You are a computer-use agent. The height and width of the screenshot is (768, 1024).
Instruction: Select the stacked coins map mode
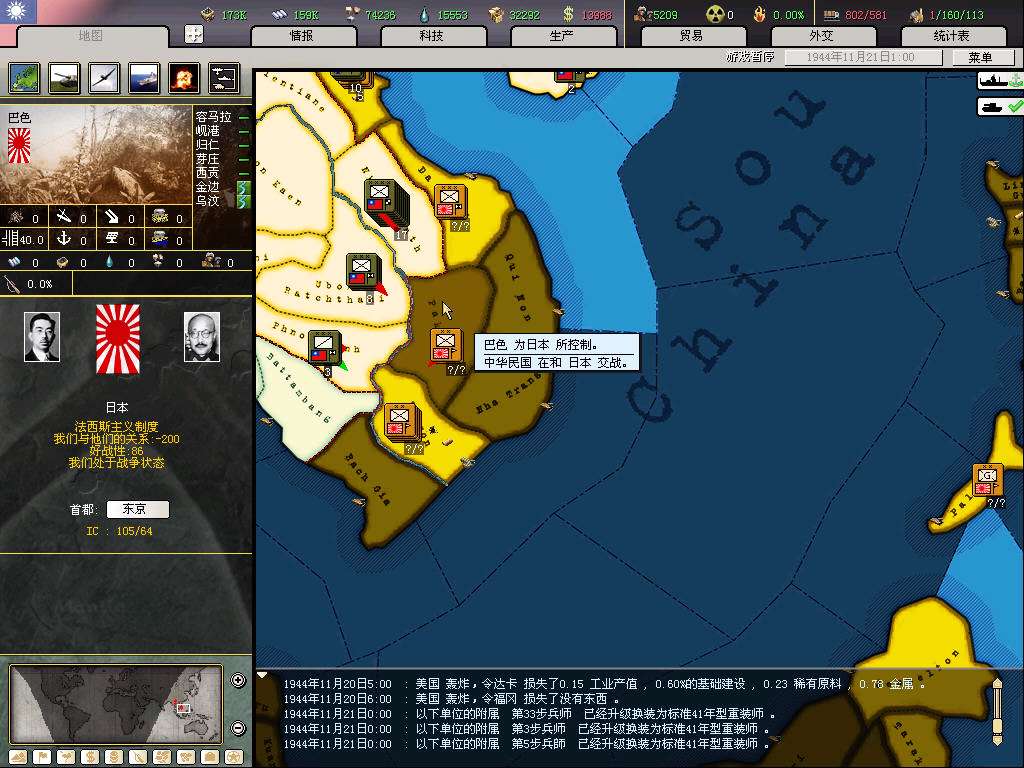[x=114, y=758]
